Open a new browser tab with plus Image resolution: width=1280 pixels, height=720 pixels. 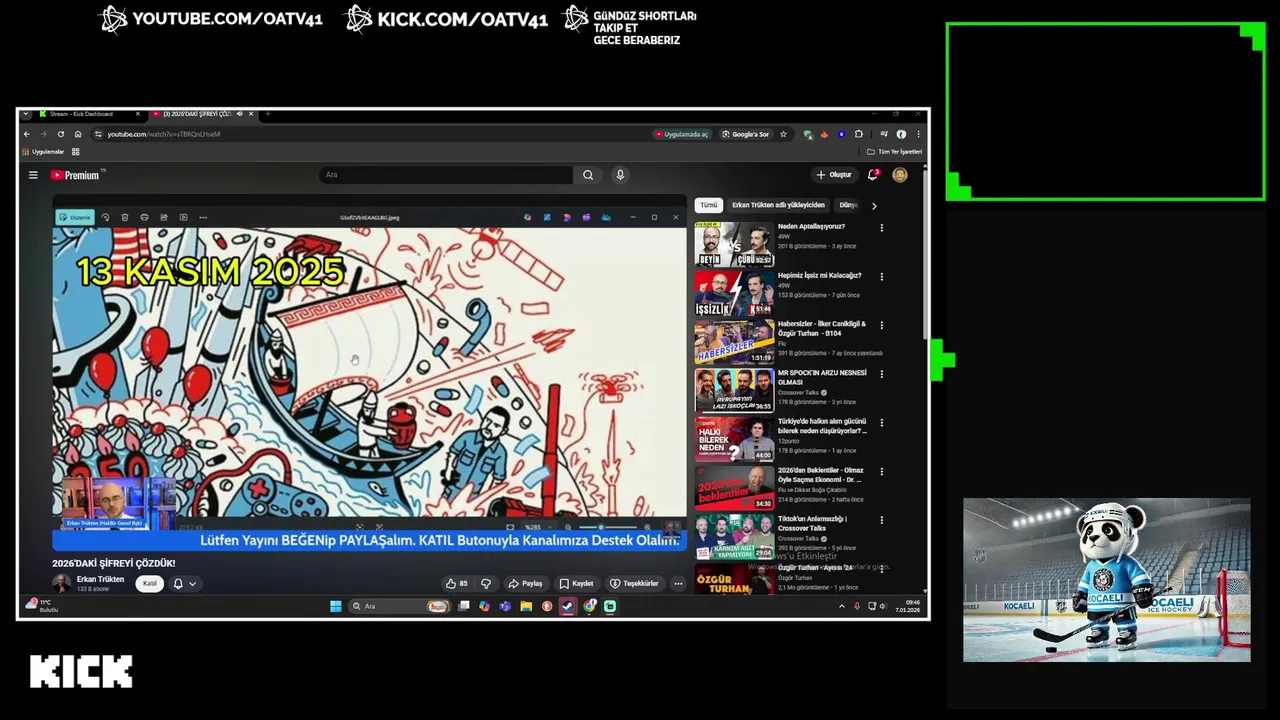(267, 114)
